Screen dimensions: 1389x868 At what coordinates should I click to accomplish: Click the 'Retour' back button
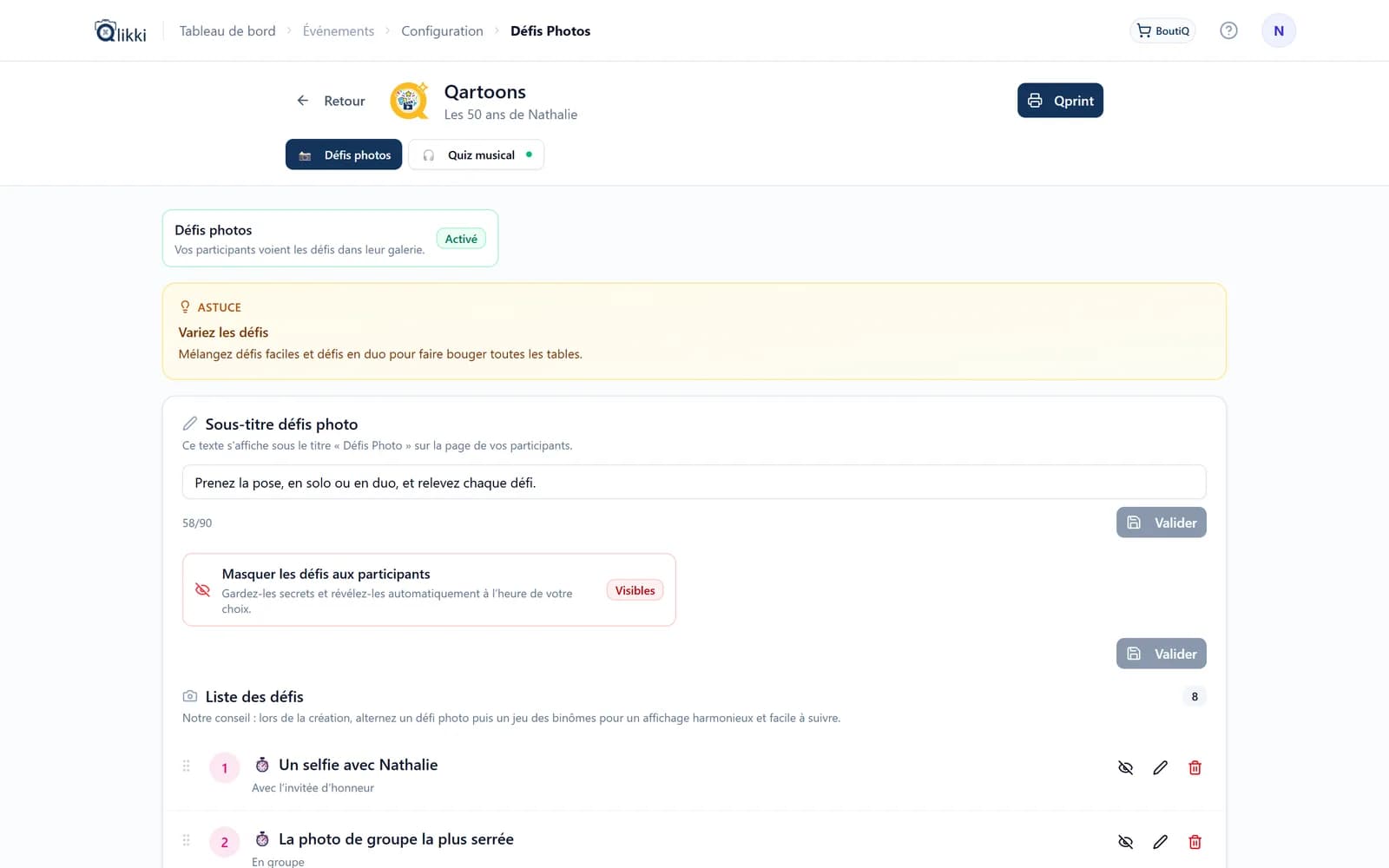click(x=331, y=101)
